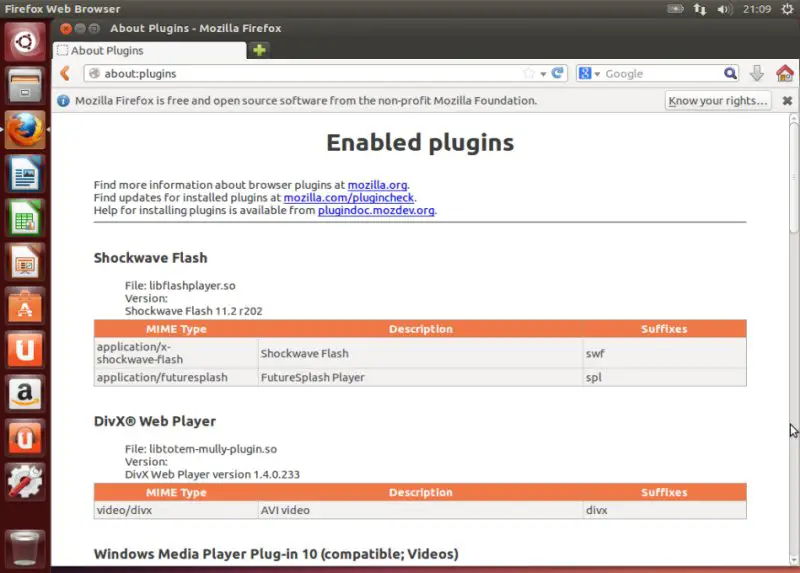Open the Files manager in the dock
The width and height of the screenshot is (800, 573).
tap(24, 85)
